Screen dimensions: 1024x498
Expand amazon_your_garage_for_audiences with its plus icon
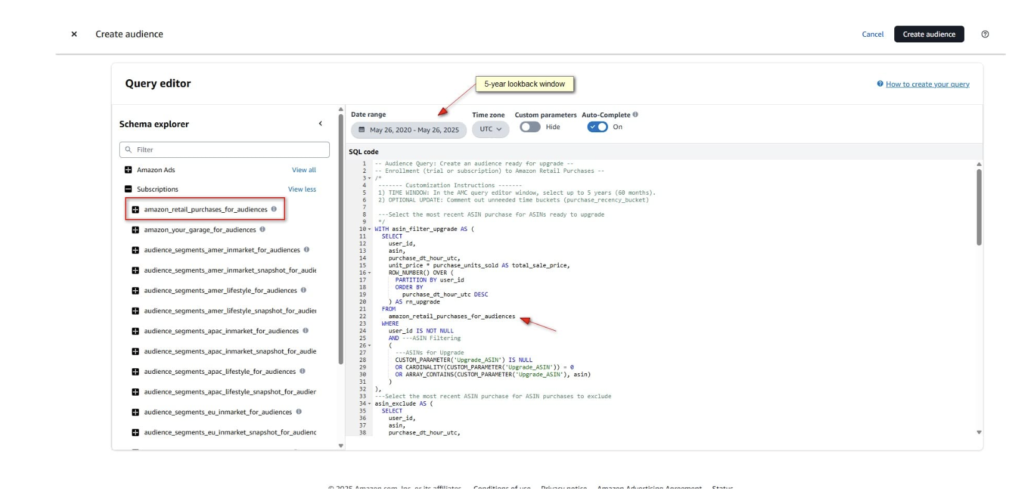point(135,230)
